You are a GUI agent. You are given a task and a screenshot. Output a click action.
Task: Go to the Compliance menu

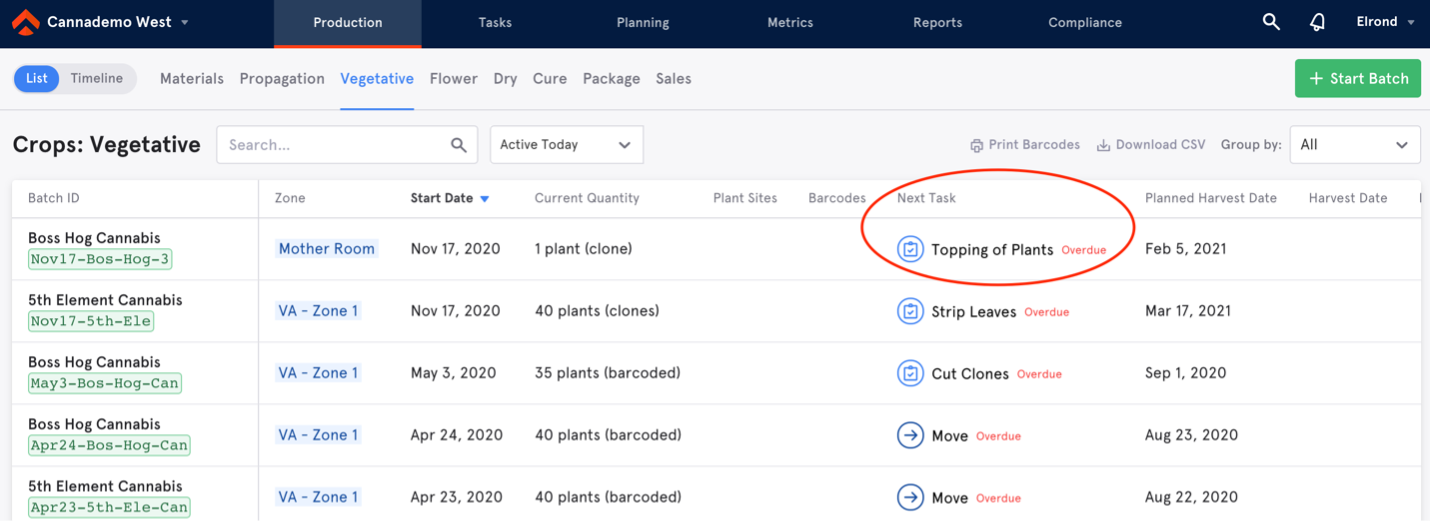pos(1085,22)
